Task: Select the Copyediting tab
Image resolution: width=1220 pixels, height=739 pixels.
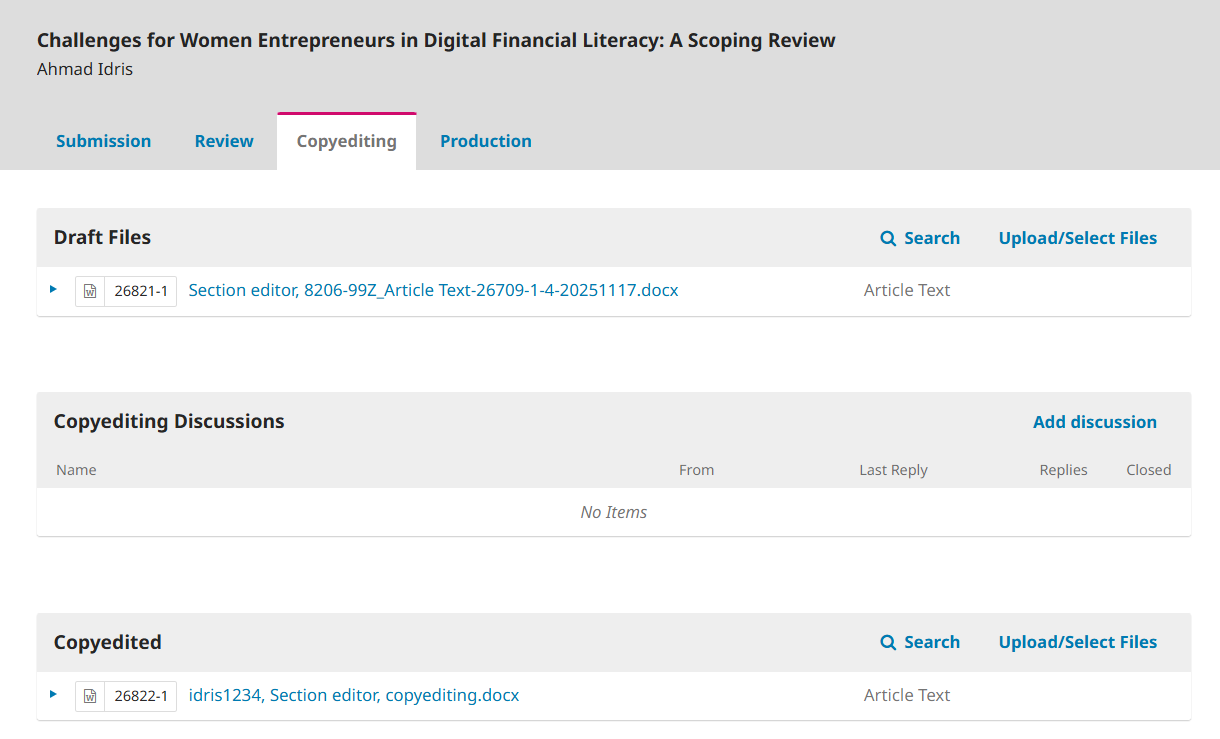Action: 346,141
